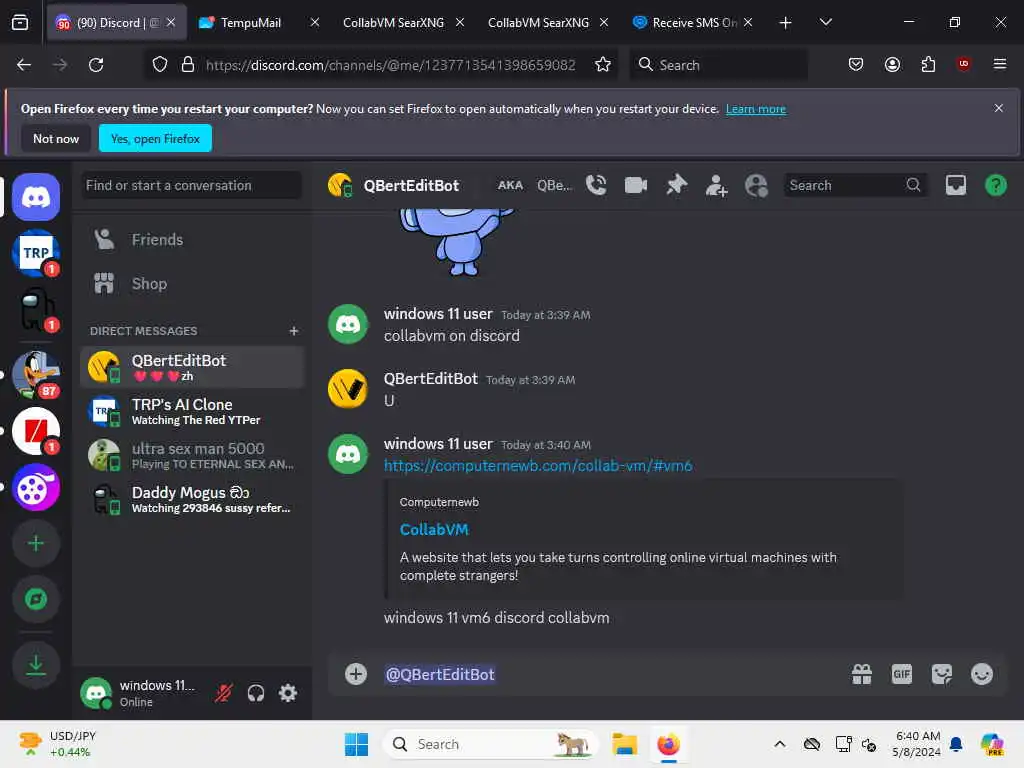Create DM plus next to Direct Messages
The height and width of the screenshot is (768, 1024).
pos(294,331)
